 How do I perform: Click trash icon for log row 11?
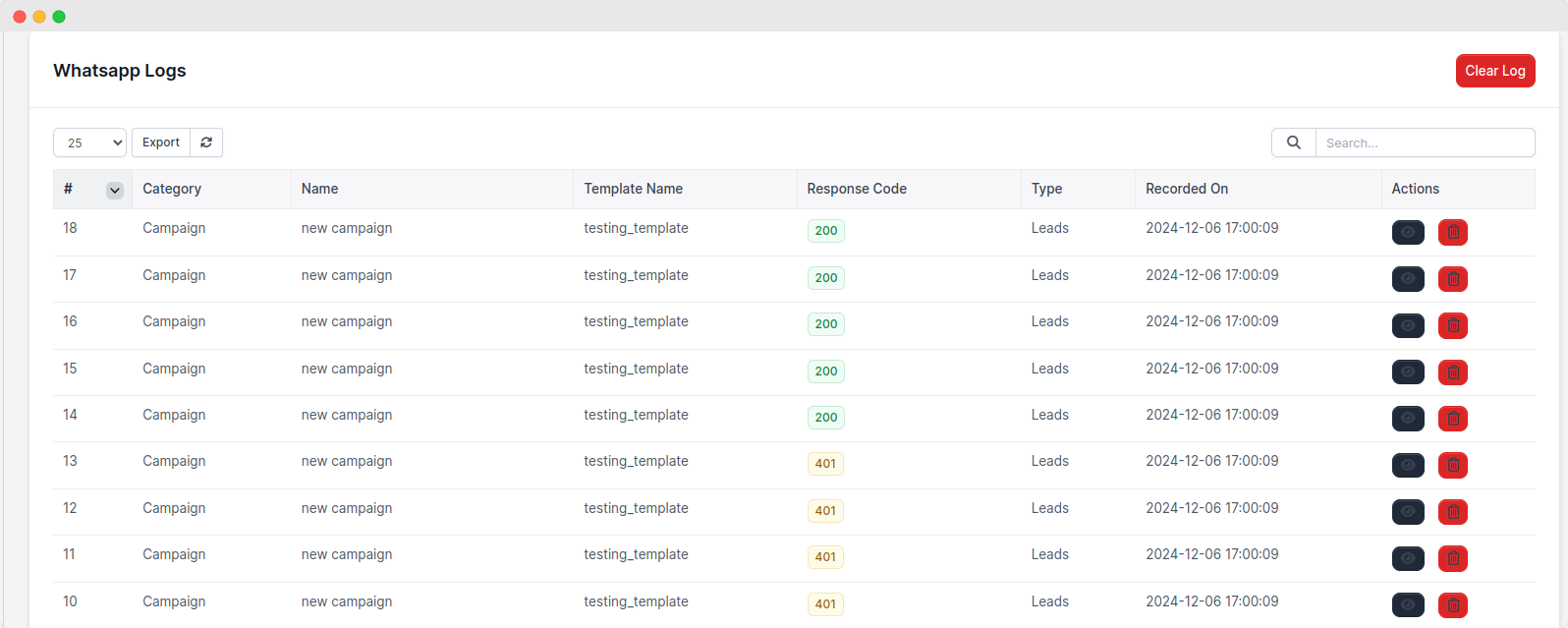[x=1452, y=558]
